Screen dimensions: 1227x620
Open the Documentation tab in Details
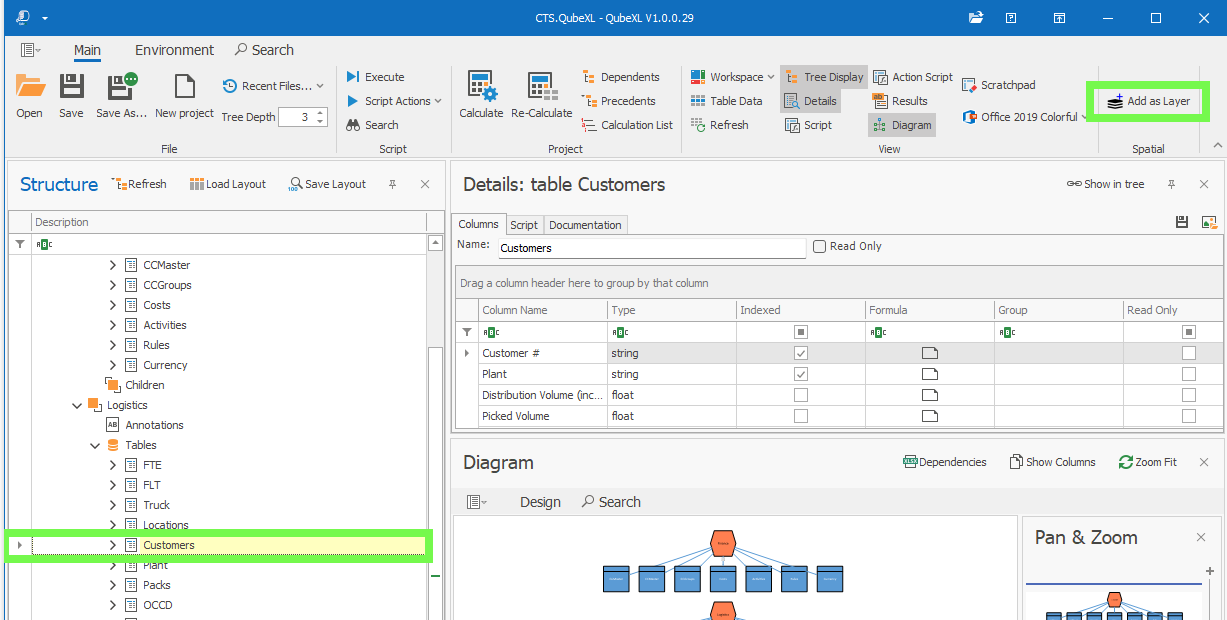coord(585,225)
